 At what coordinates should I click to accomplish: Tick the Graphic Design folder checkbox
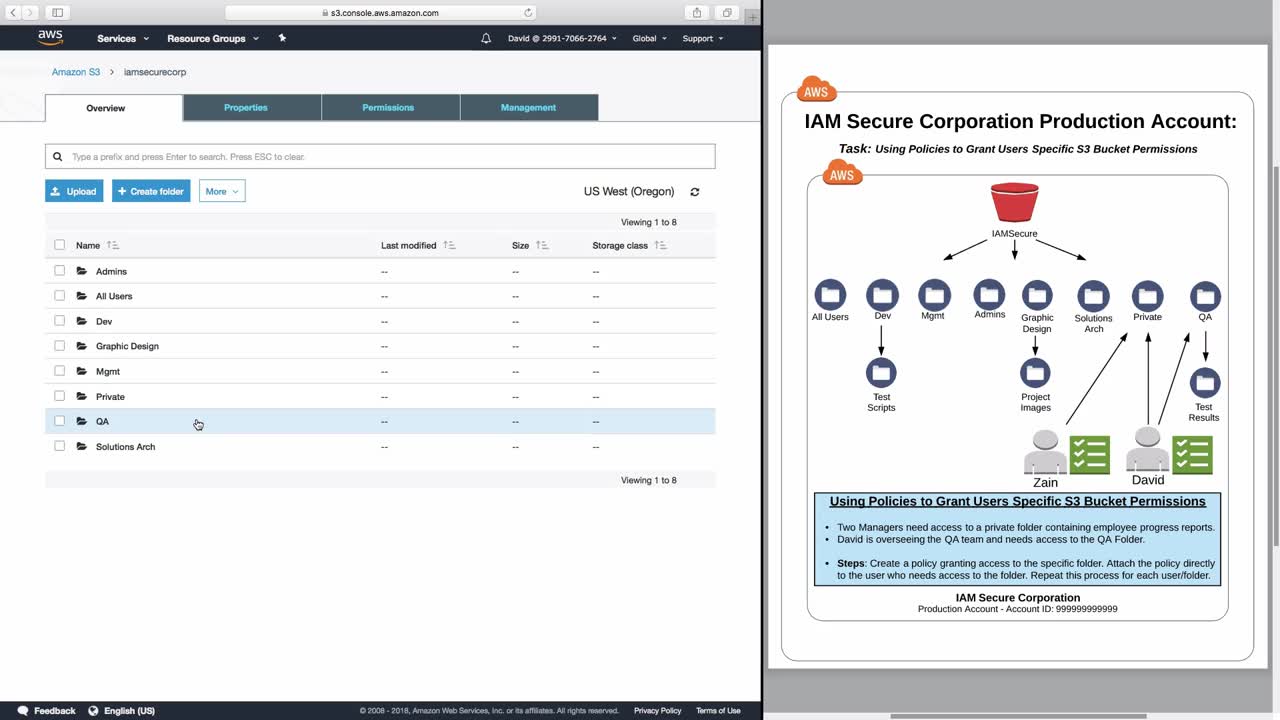pyautogui.click(x=59, y=346)
